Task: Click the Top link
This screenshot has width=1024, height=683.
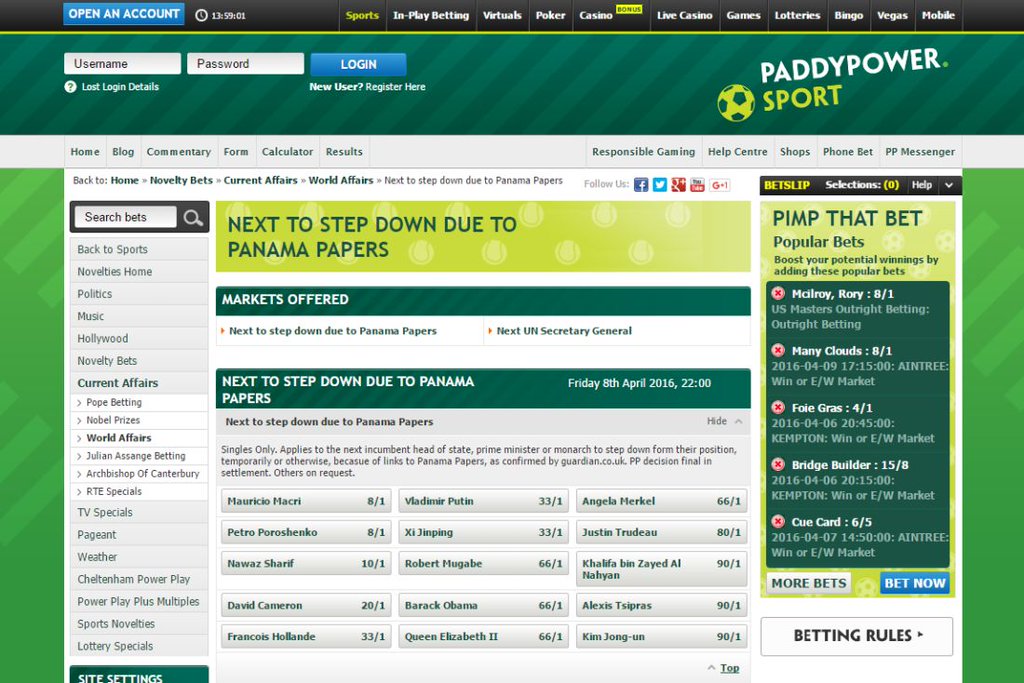Action: (729, 668)
